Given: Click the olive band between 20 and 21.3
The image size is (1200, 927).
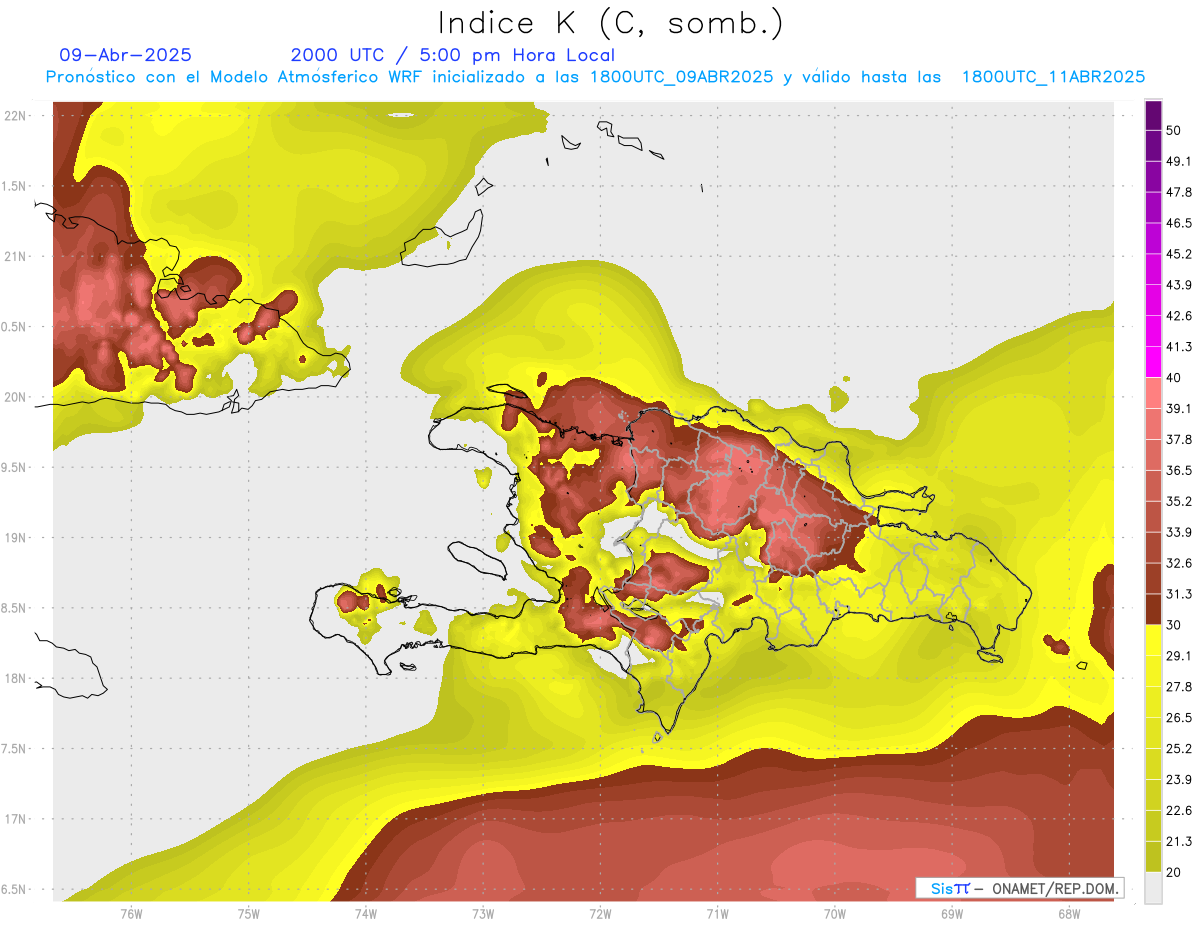Looking at the screenshot, I should [x=1153, y=856].
